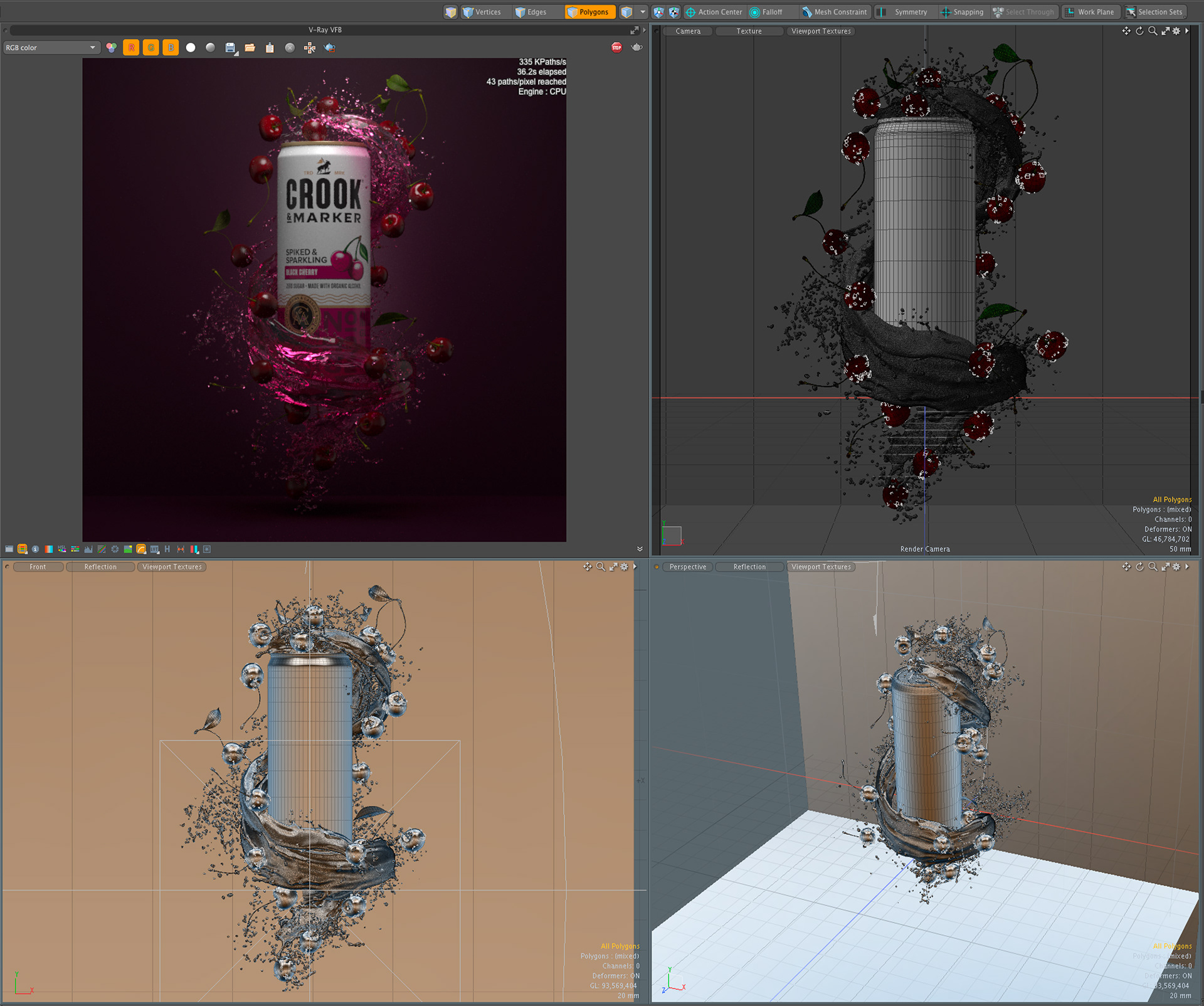Viewport: 1204px width, 1006px height.
Task: Select Polygons selection mode
Action: tap(589, 12)
